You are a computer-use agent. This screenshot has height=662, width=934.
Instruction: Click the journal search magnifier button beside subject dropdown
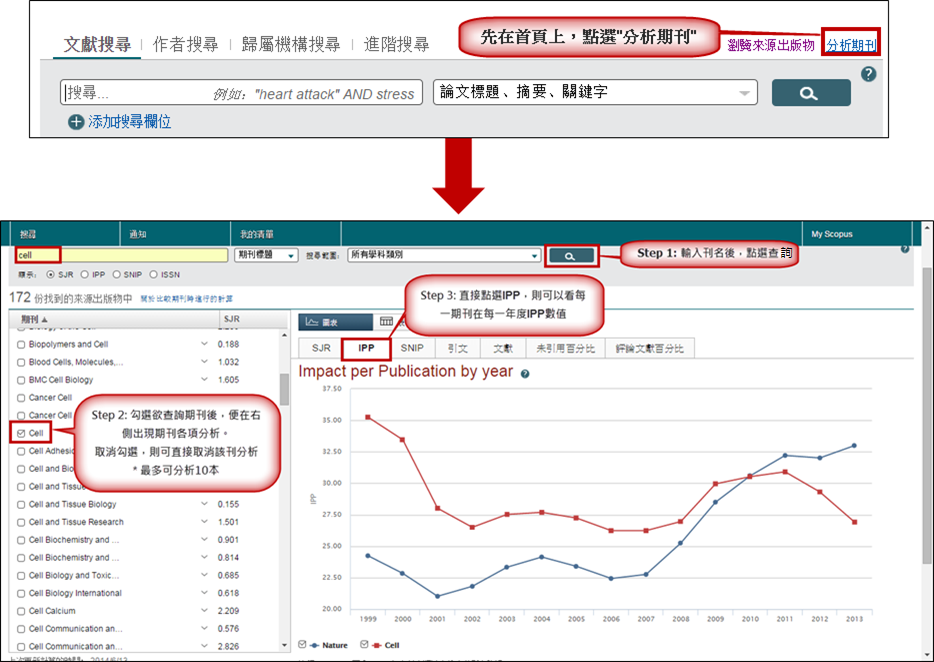tap(571, 256)
